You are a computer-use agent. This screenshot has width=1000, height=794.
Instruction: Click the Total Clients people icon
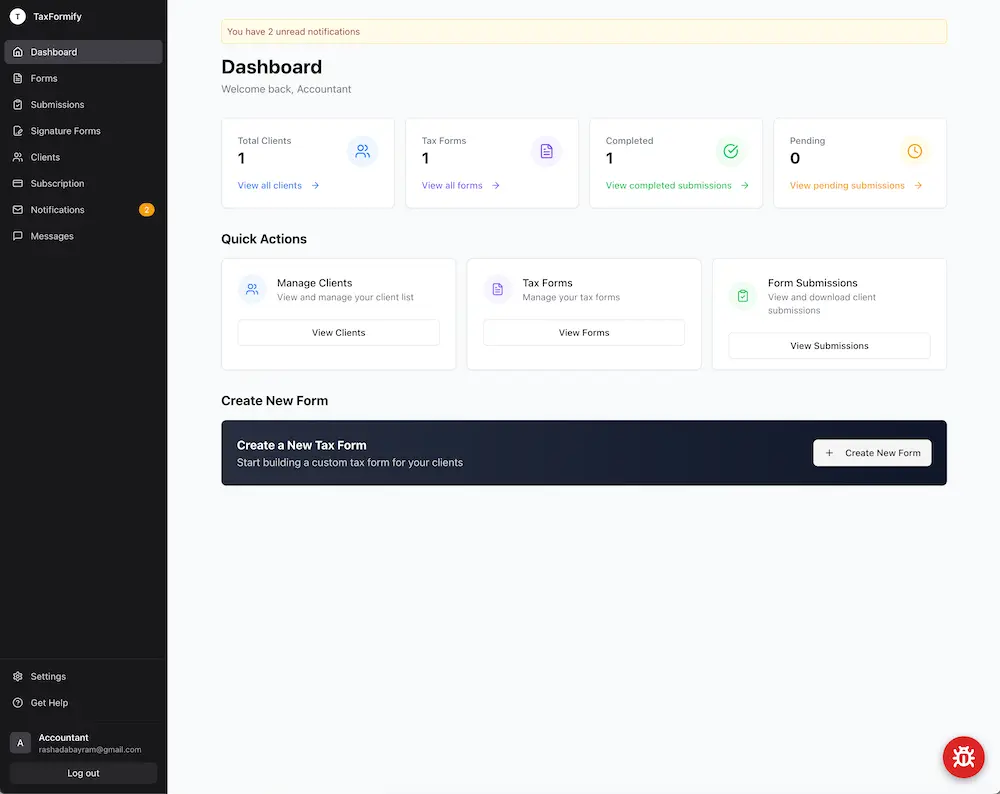[362, 151]
